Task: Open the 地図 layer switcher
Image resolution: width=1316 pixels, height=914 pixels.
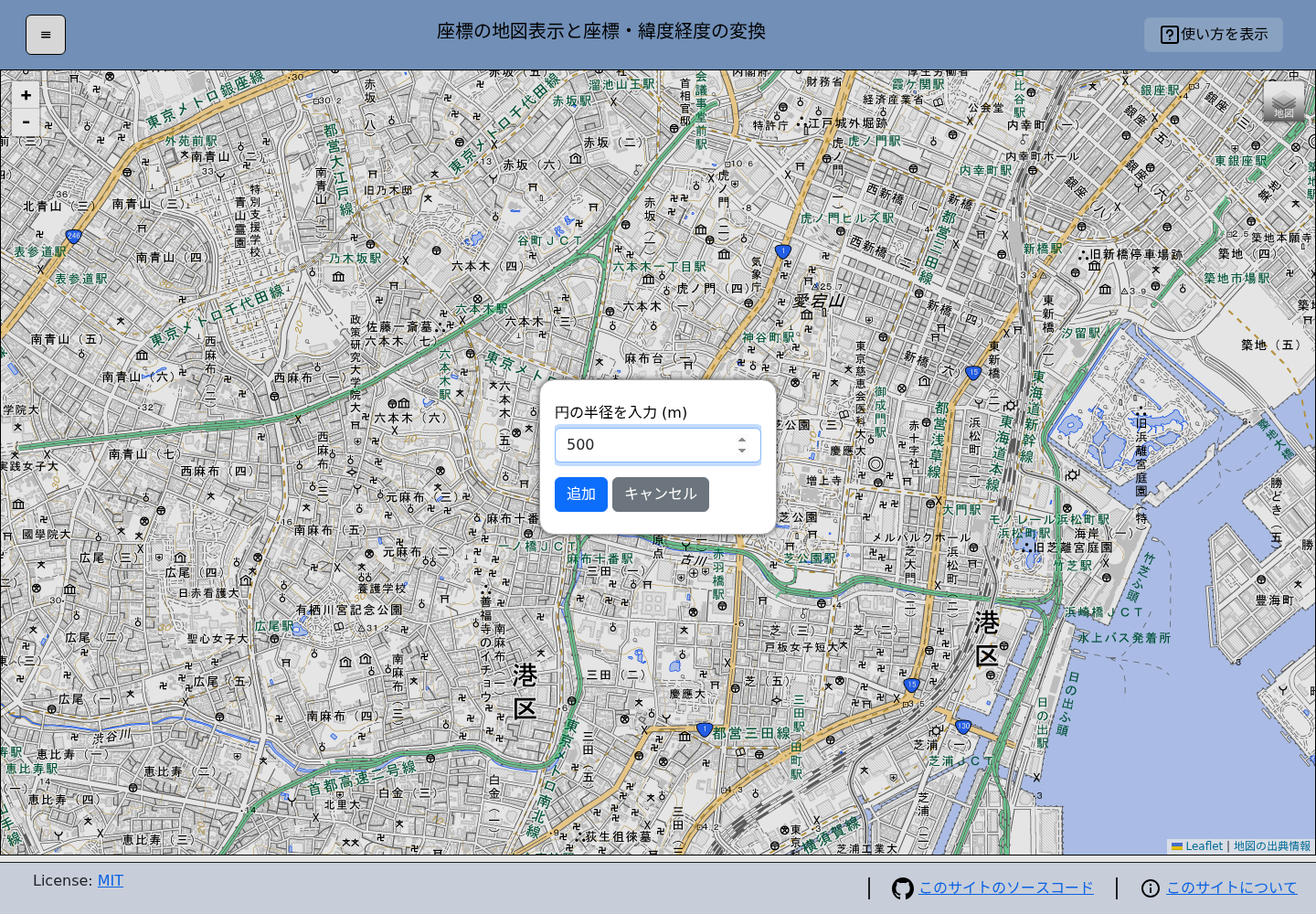Action: pyautogui.click(x=1284, y=101)
